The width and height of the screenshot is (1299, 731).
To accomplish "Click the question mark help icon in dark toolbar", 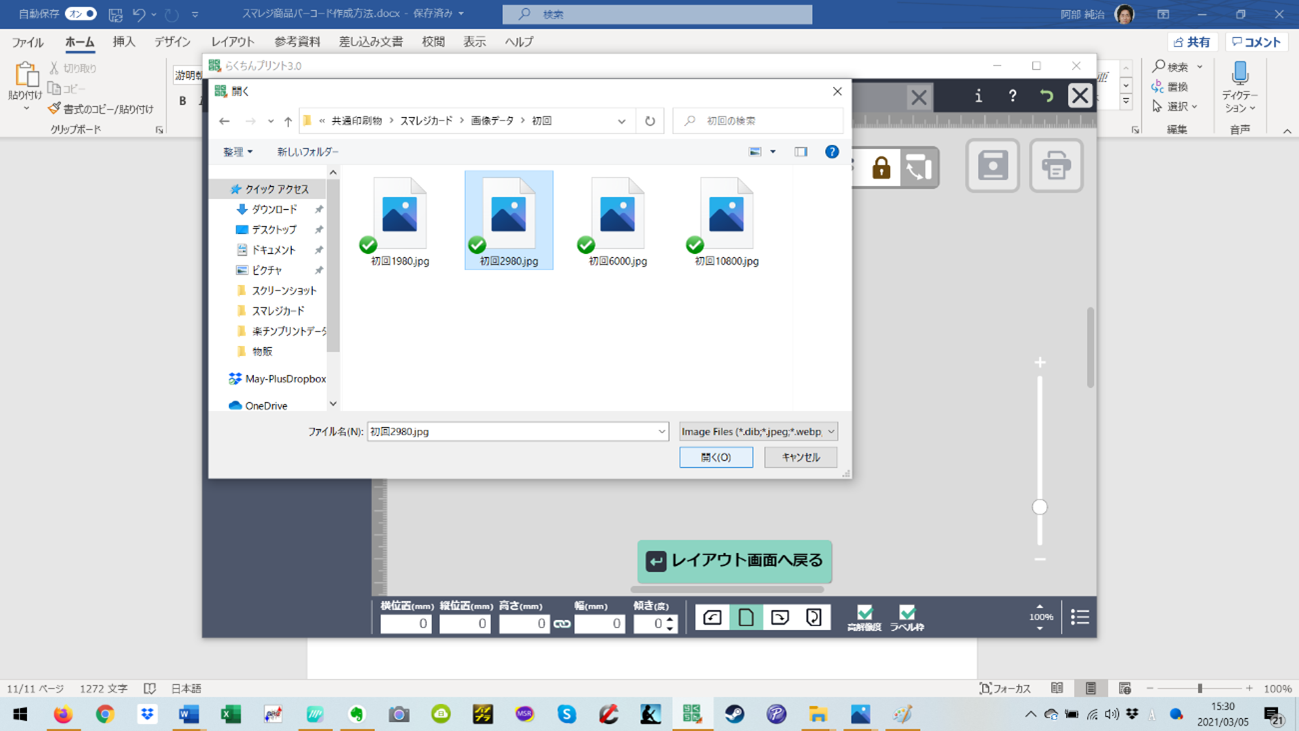I will click(1012, 96).
